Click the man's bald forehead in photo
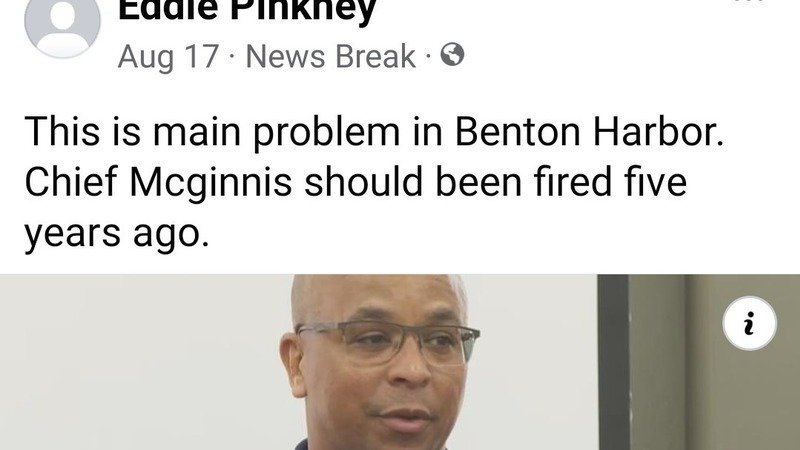Image resolution: width=800 pixels, height=450 pixels. (x=380, y=296)
